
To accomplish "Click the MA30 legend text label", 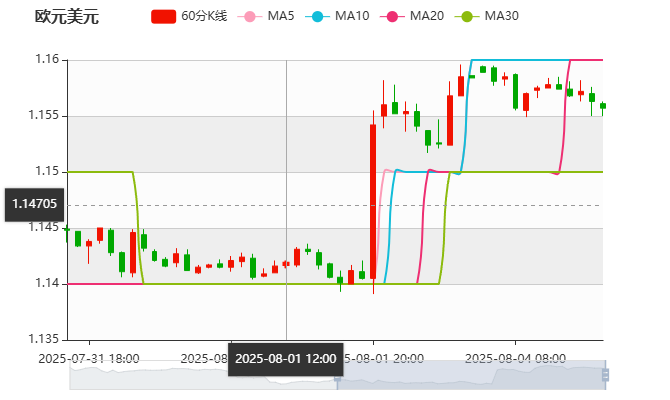I will pos(501,16).
